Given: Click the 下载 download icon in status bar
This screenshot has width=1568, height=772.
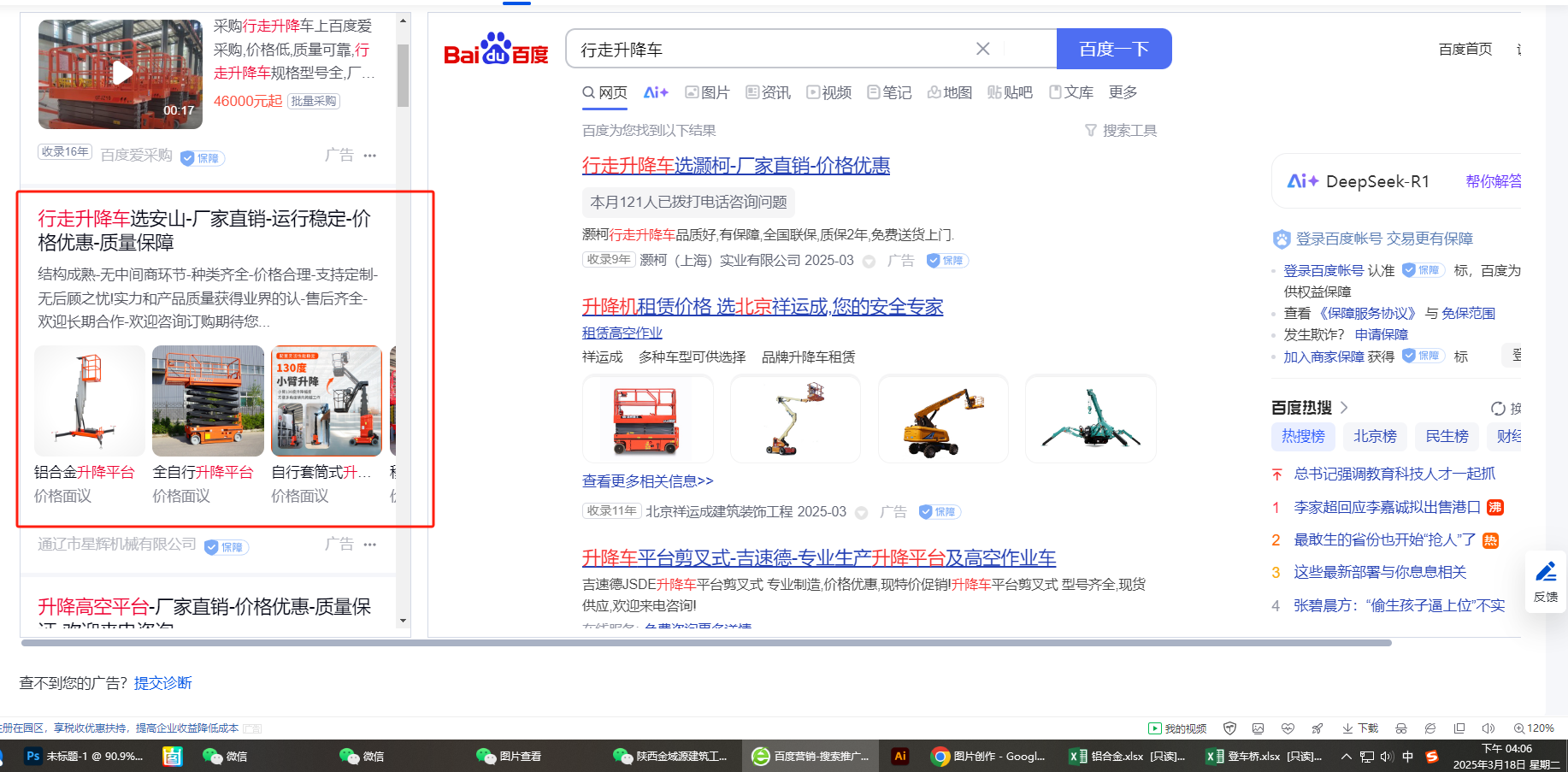Looking at the screenshot, I should (1360, 728).
